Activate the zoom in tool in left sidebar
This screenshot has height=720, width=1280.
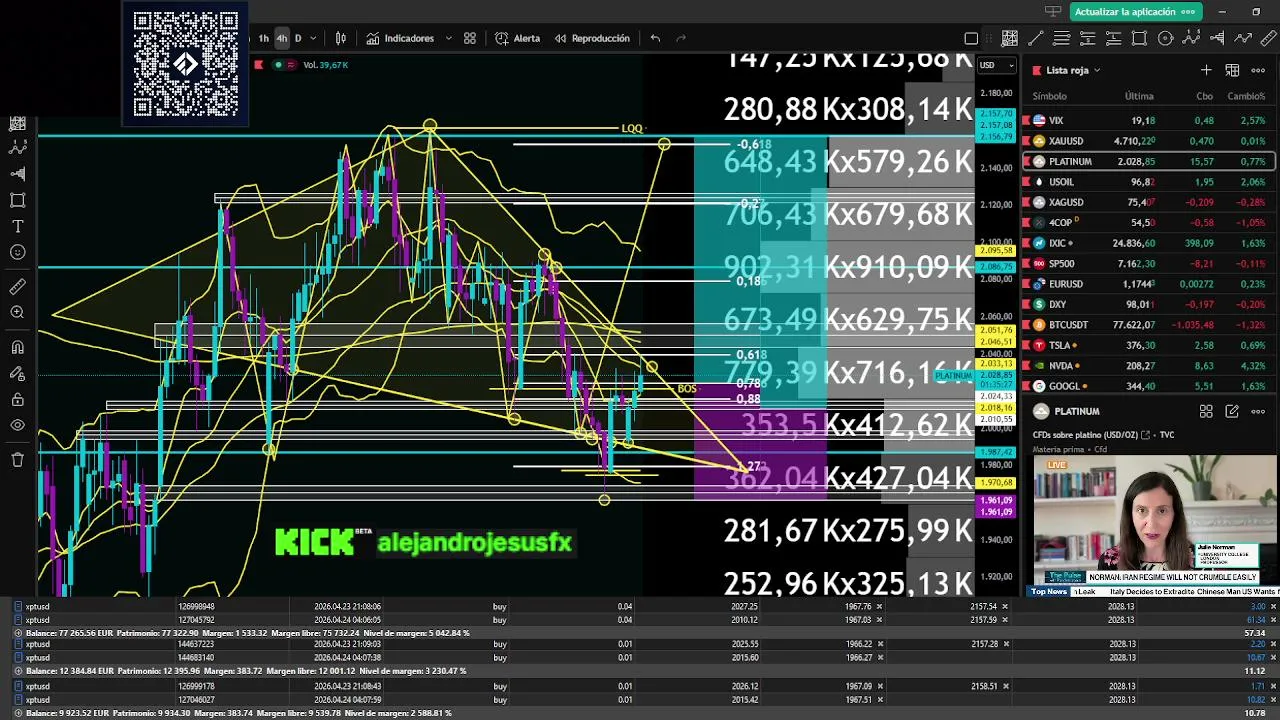17,313
